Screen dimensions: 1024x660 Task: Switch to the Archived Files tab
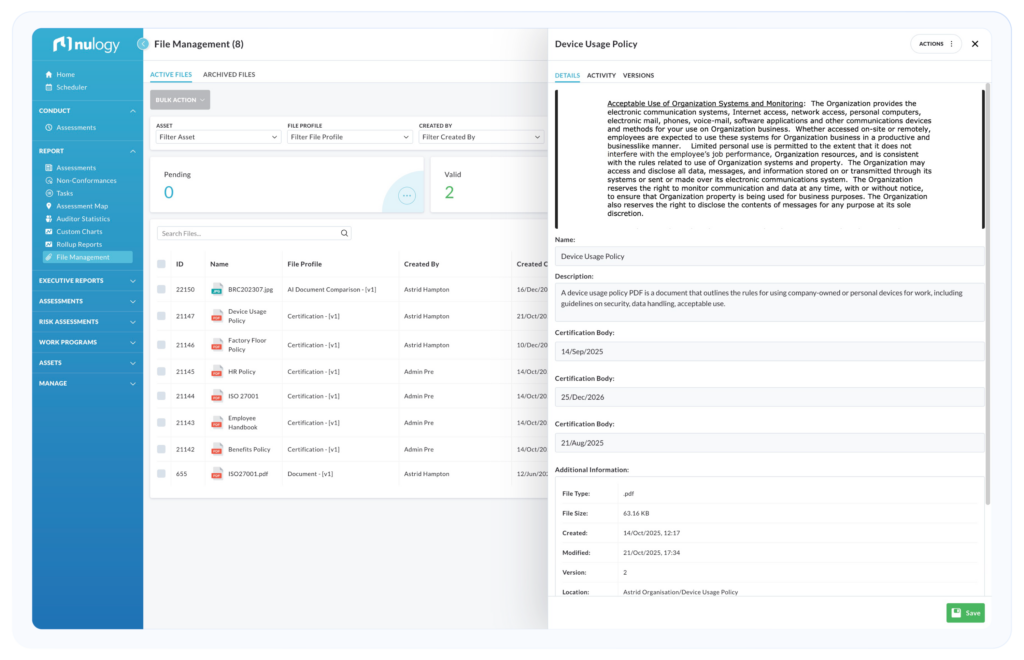(229, 74)
